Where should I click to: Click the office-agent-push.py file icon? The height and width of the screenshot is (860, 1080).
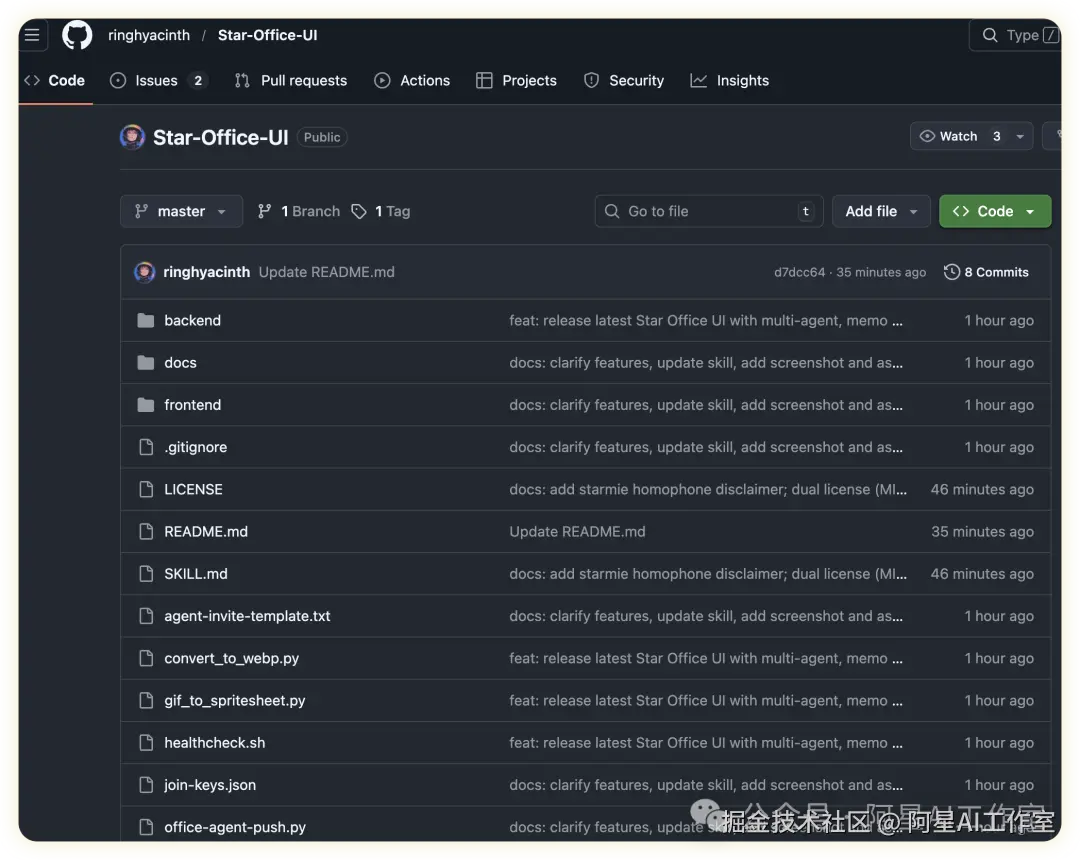coord(146,827)
